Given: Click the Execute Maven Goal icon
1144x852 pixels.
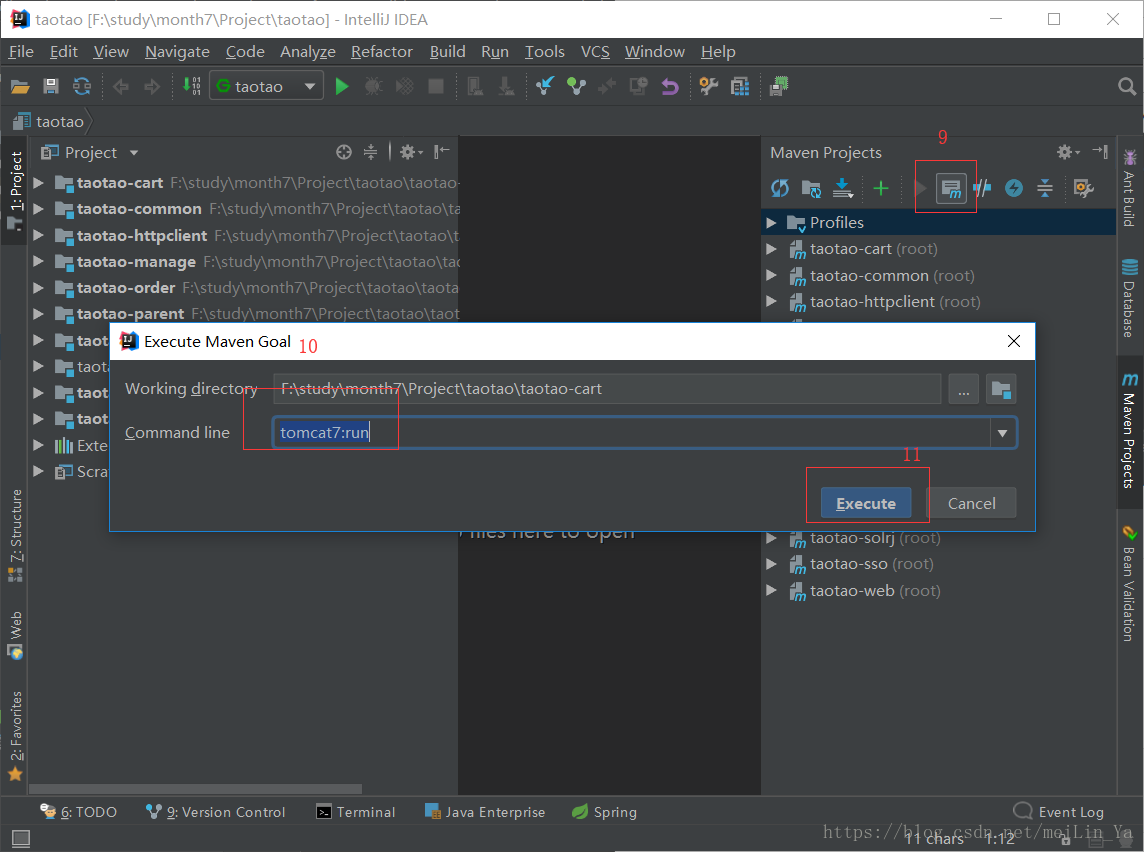Looking at the screenshot, I should click(x=951, y=188).
